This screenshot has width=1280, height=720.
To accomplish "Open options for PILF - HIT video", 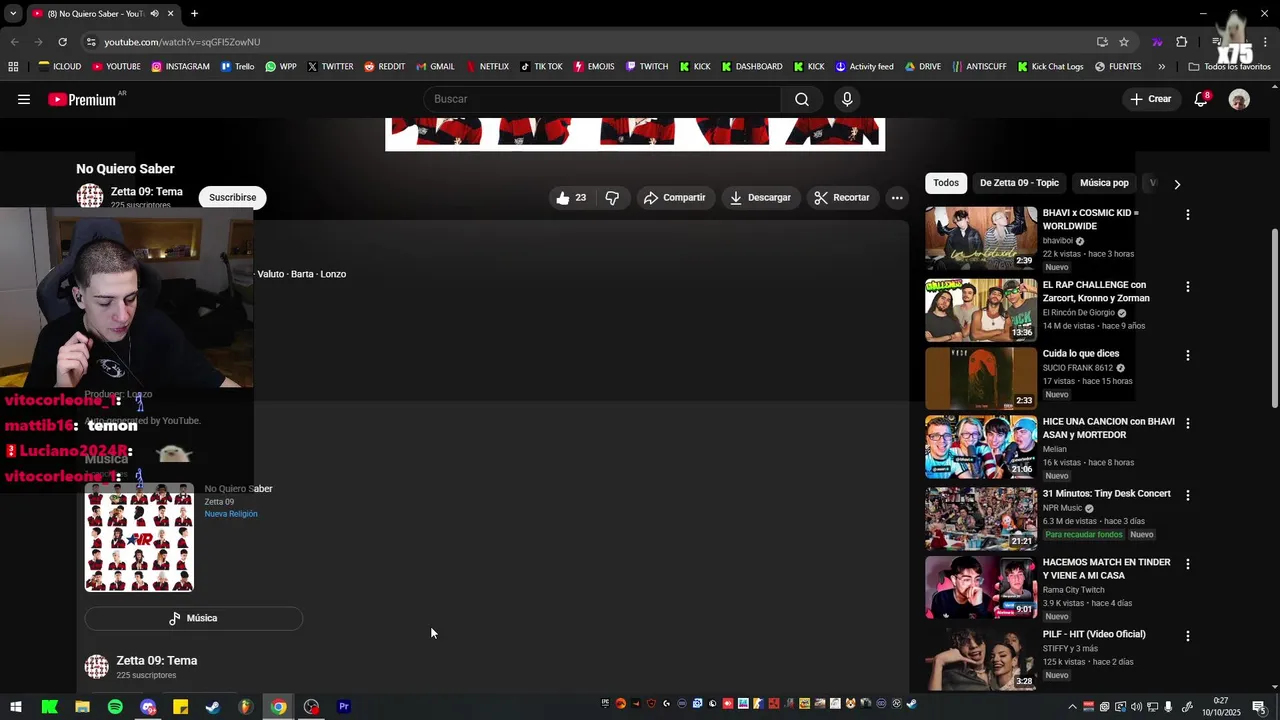I will tap(1187, 636).
